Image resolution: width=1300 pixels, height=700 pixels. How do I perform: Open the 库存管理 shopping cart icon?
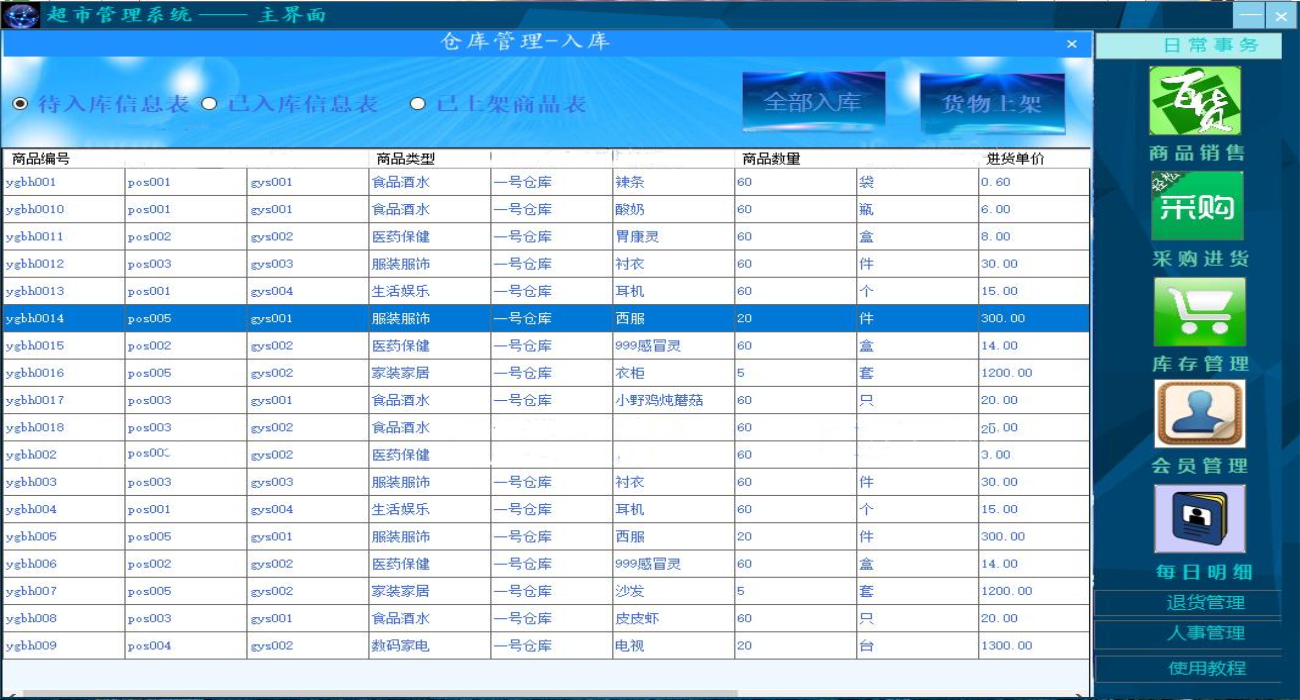[1200, 312]
